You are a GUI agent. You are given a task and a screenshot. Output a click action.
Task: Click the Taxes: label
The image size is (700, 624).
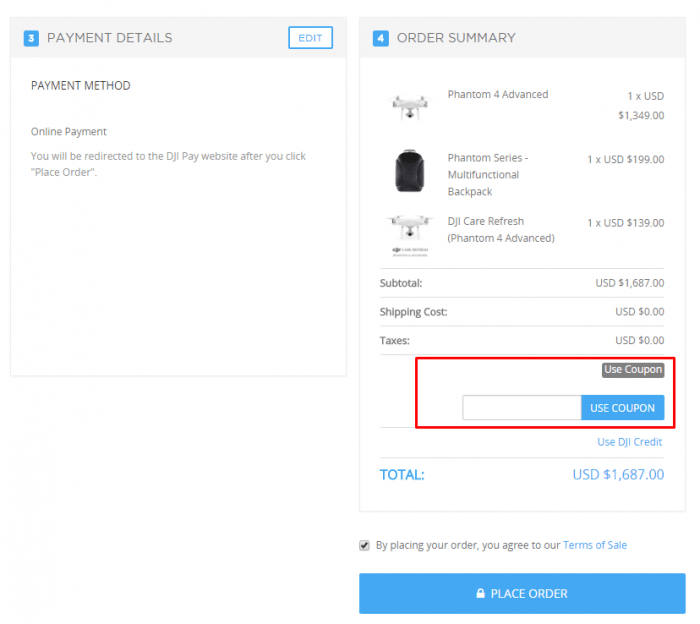tap(395, 341)
